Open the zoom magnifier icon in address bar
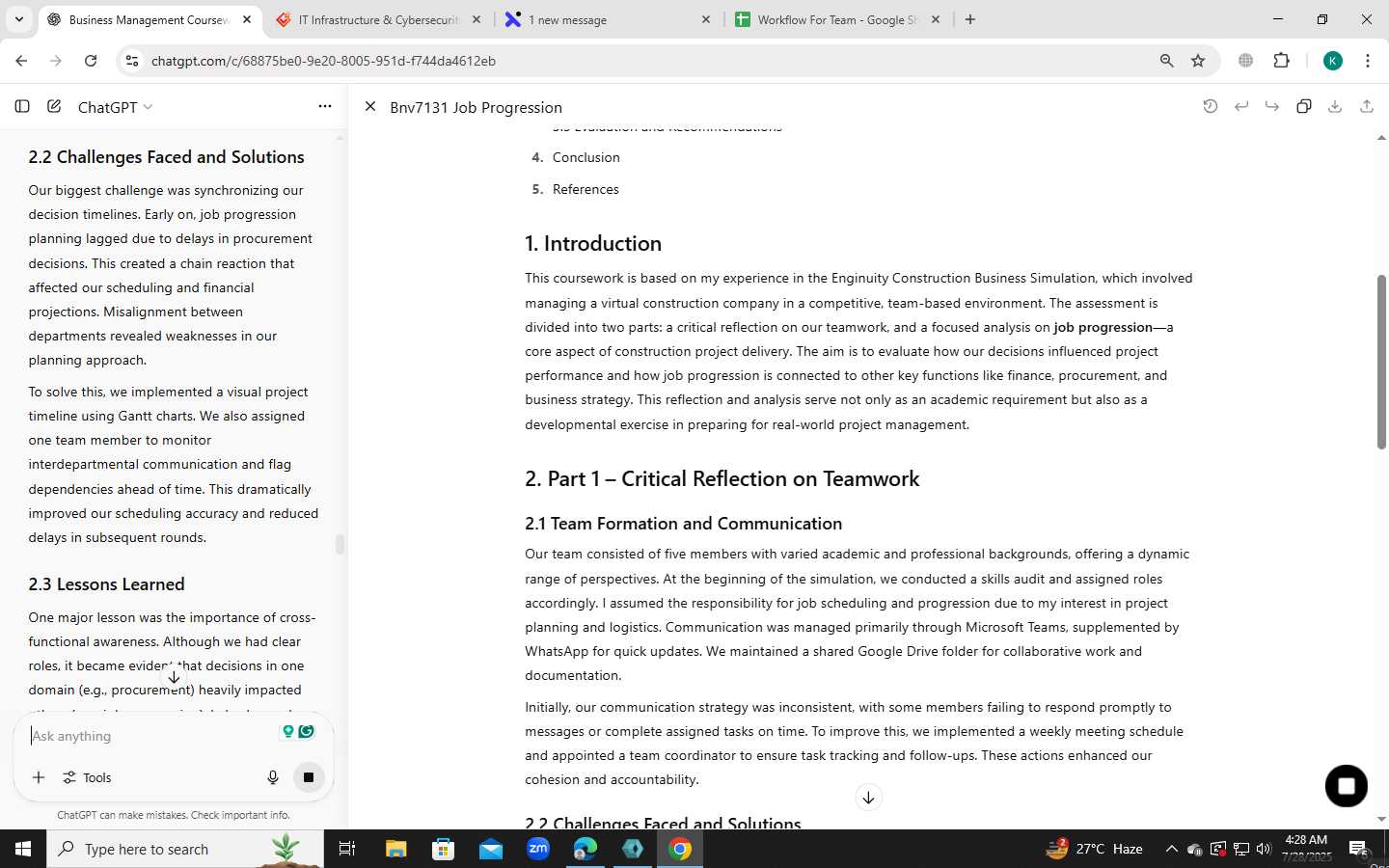The image size is (1389, 868). click(1166, 61)
